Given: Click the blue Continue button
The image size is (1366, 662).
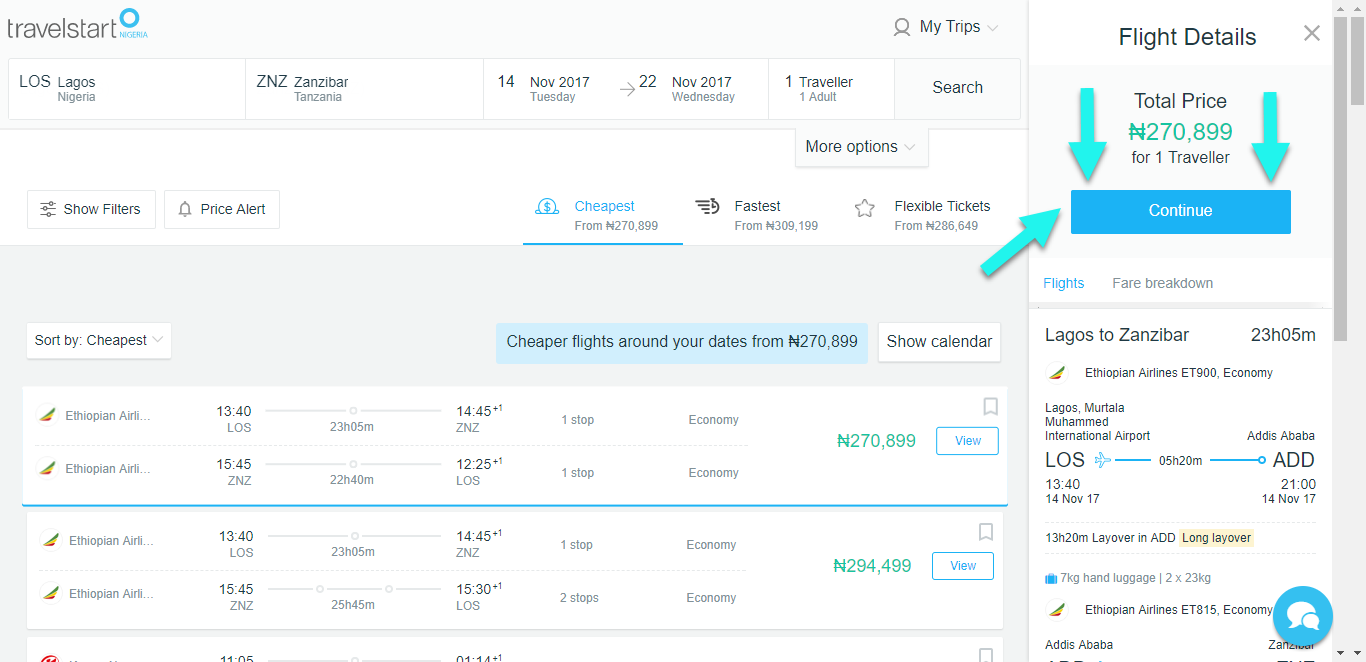Looking at the screenshot, I should click(x=1180, y=211).
